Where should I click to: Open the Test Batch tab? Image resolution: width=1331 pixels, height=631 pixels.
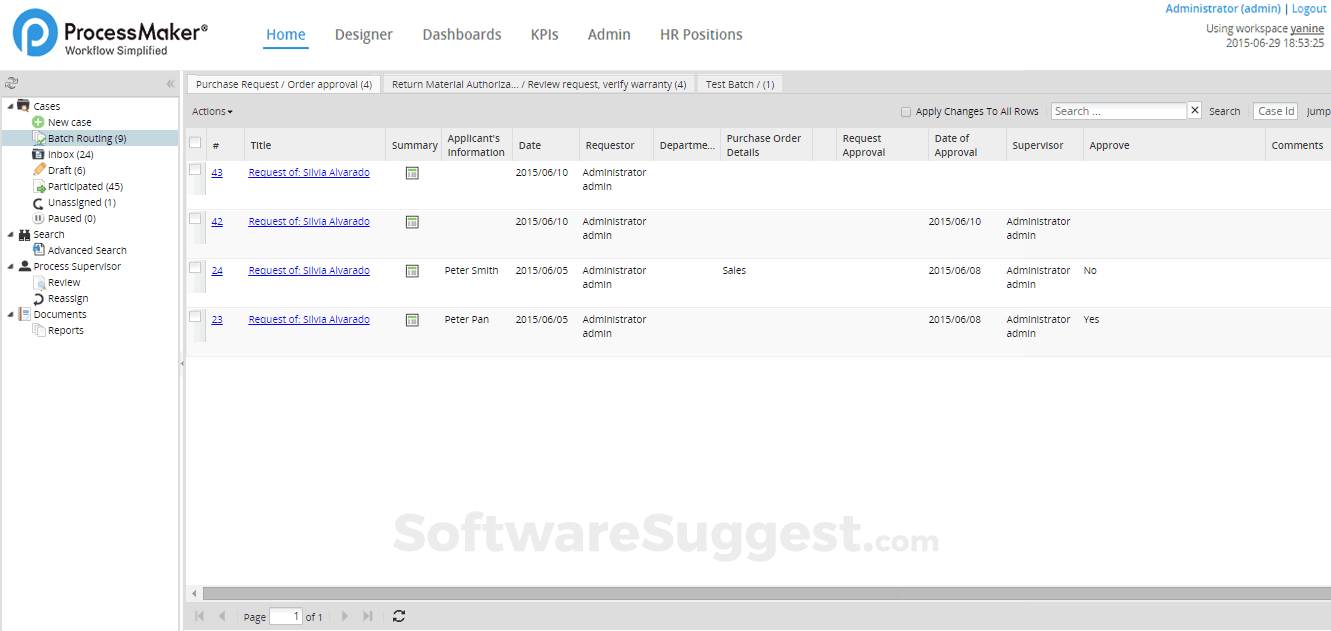tap(738, 84)
